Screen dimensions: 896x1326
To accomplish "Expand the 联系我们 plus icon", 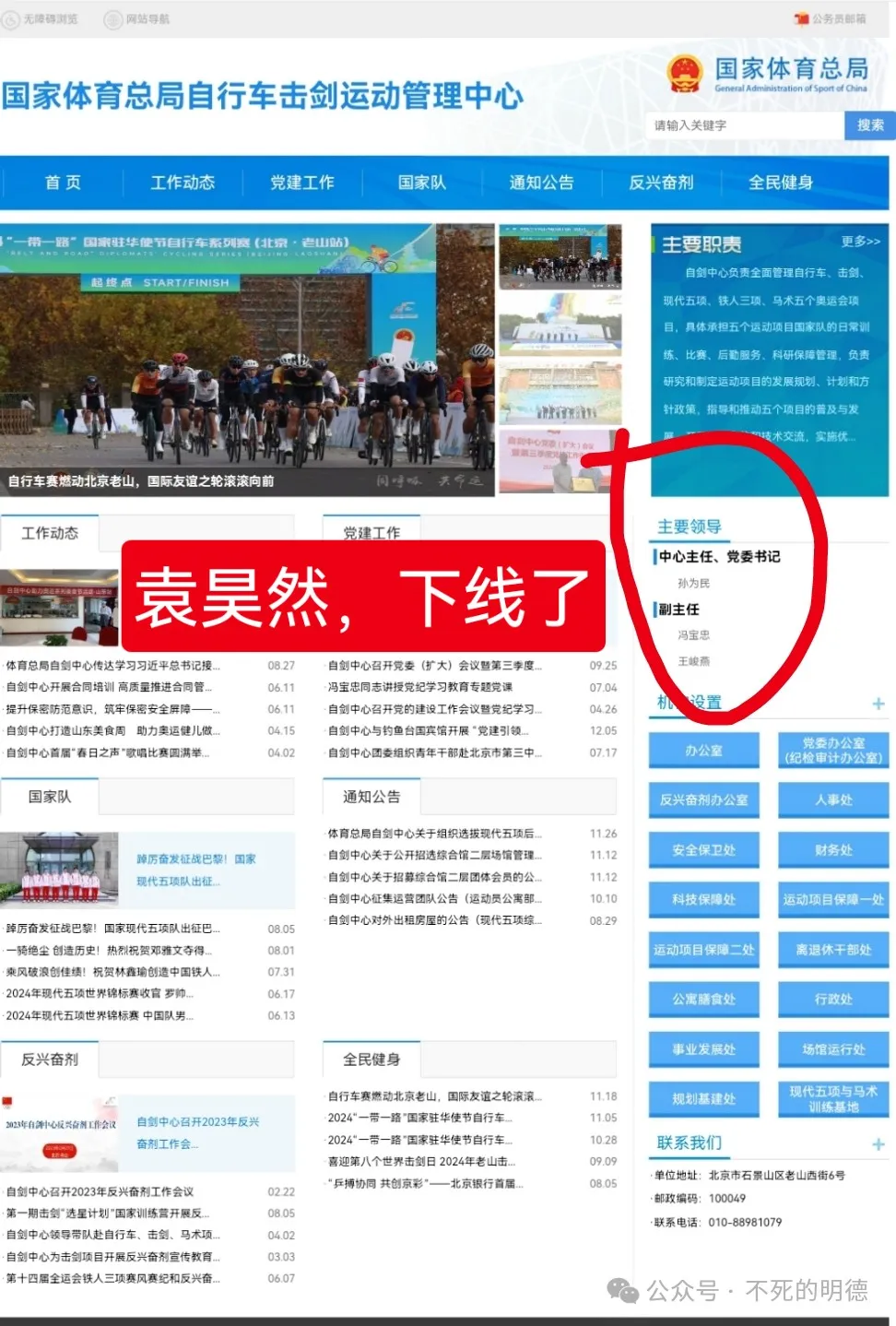I will [x=878, y=1143].
